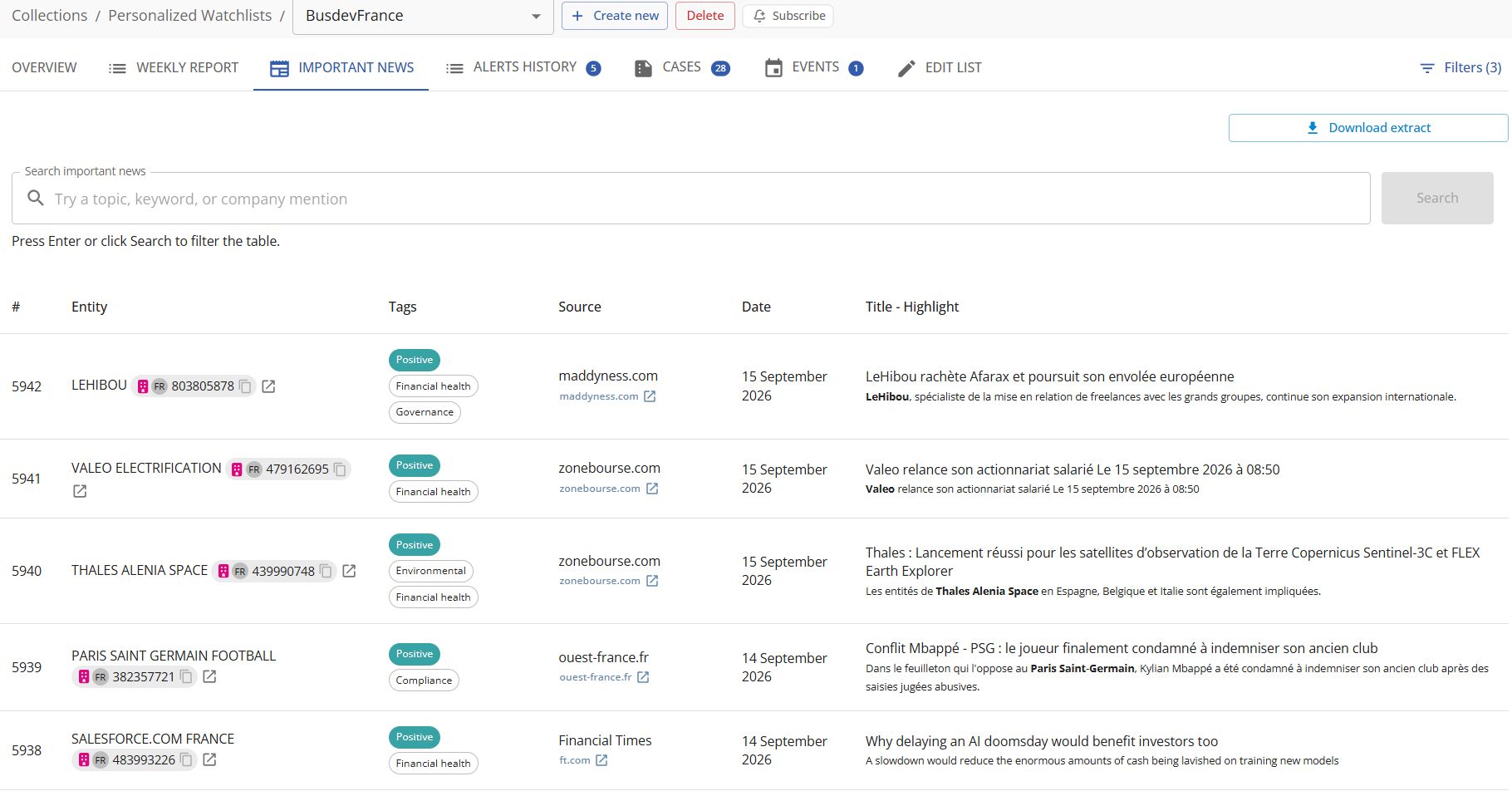The height and width of the screenshot is (796, 1512).
Task: Click the search magnifier icon
Action: click(x=36, y=198)
